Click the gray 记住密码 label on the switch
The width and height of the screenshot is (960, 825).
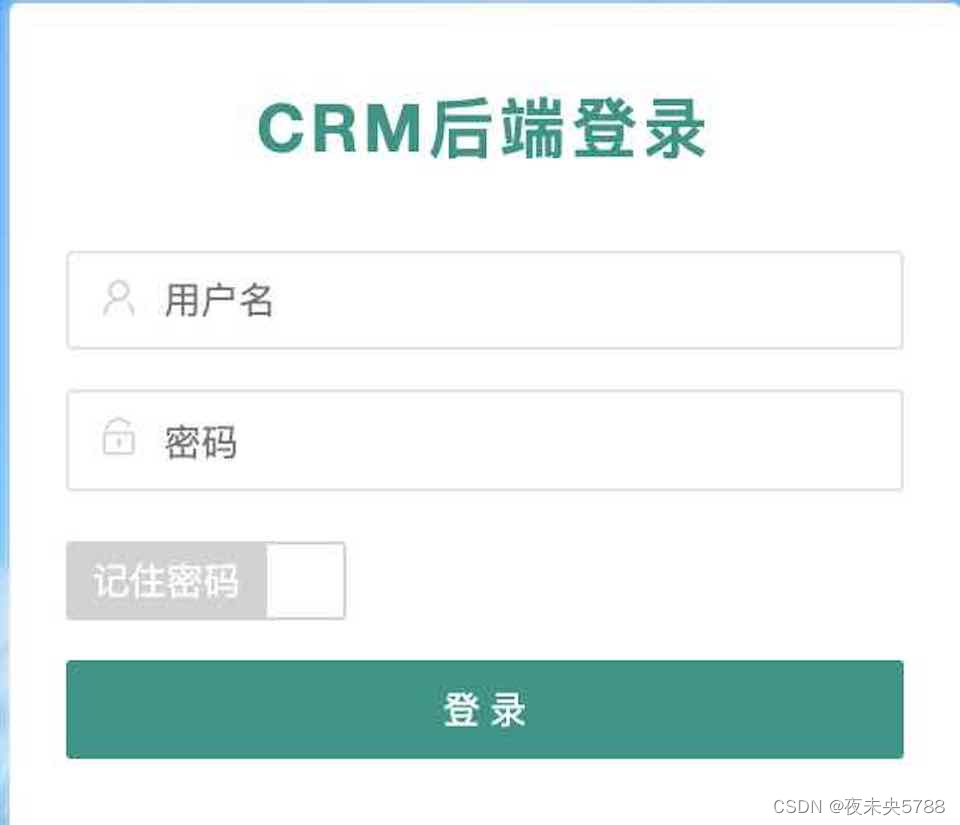166,580
